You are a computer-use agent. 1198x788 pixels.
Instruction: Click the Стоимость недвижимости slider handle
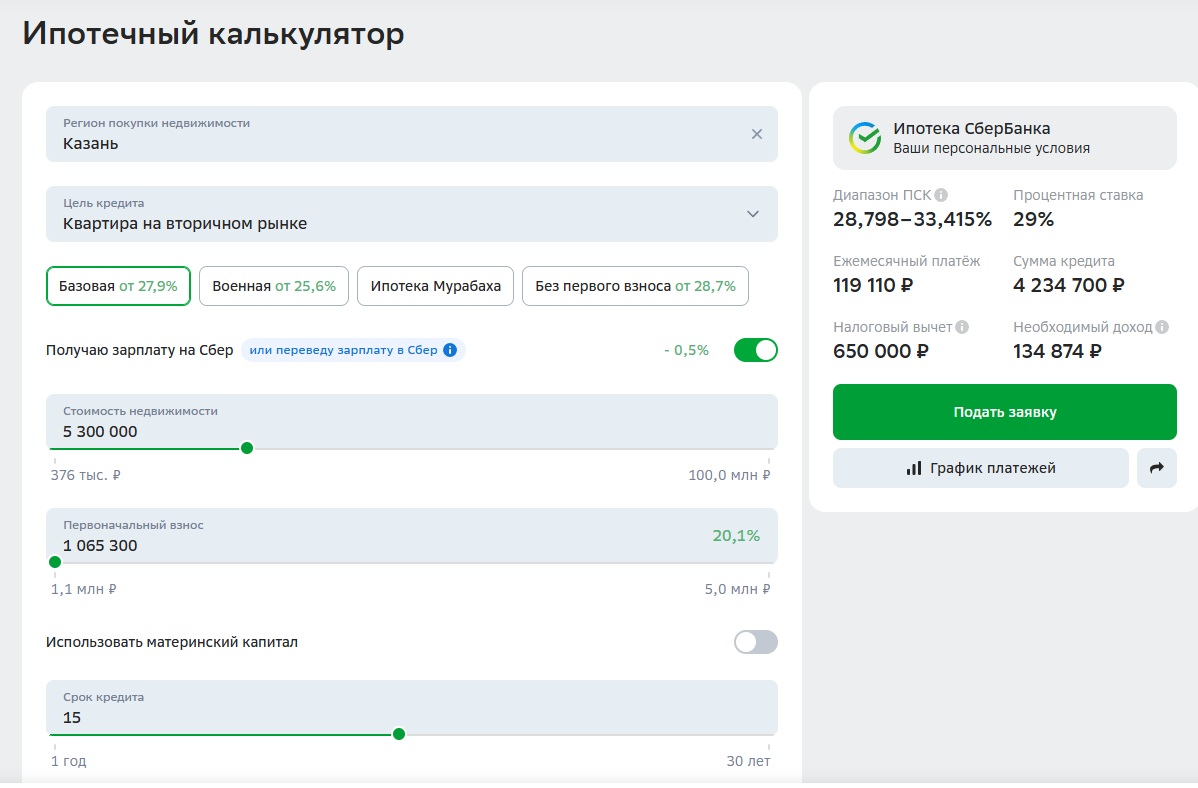247,448
